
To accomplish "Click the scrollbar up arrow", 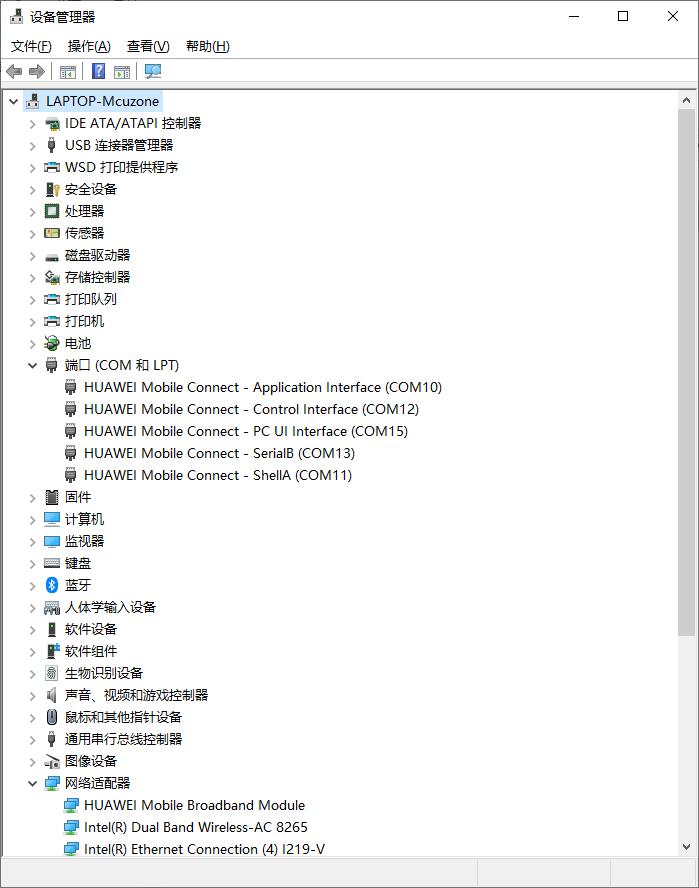I will (x=687, y=100).
